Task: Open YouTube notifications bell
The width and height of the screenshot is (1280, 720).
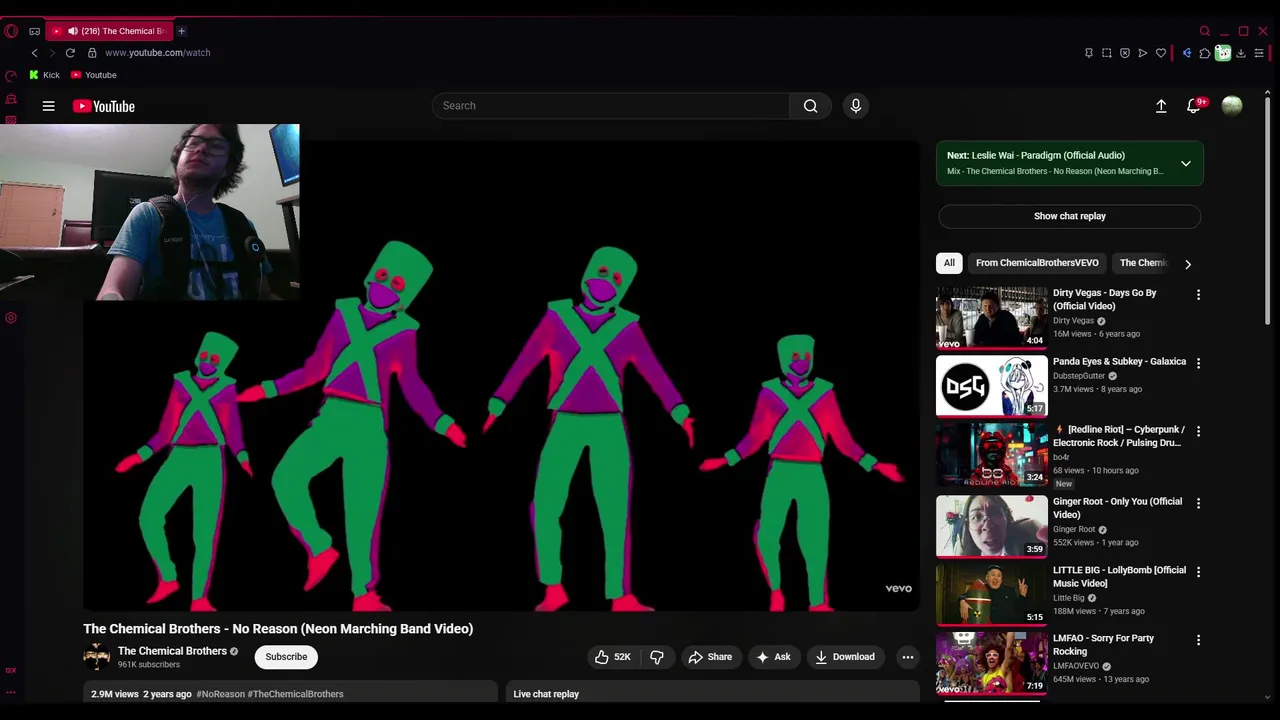Action: coord(1194,106)
